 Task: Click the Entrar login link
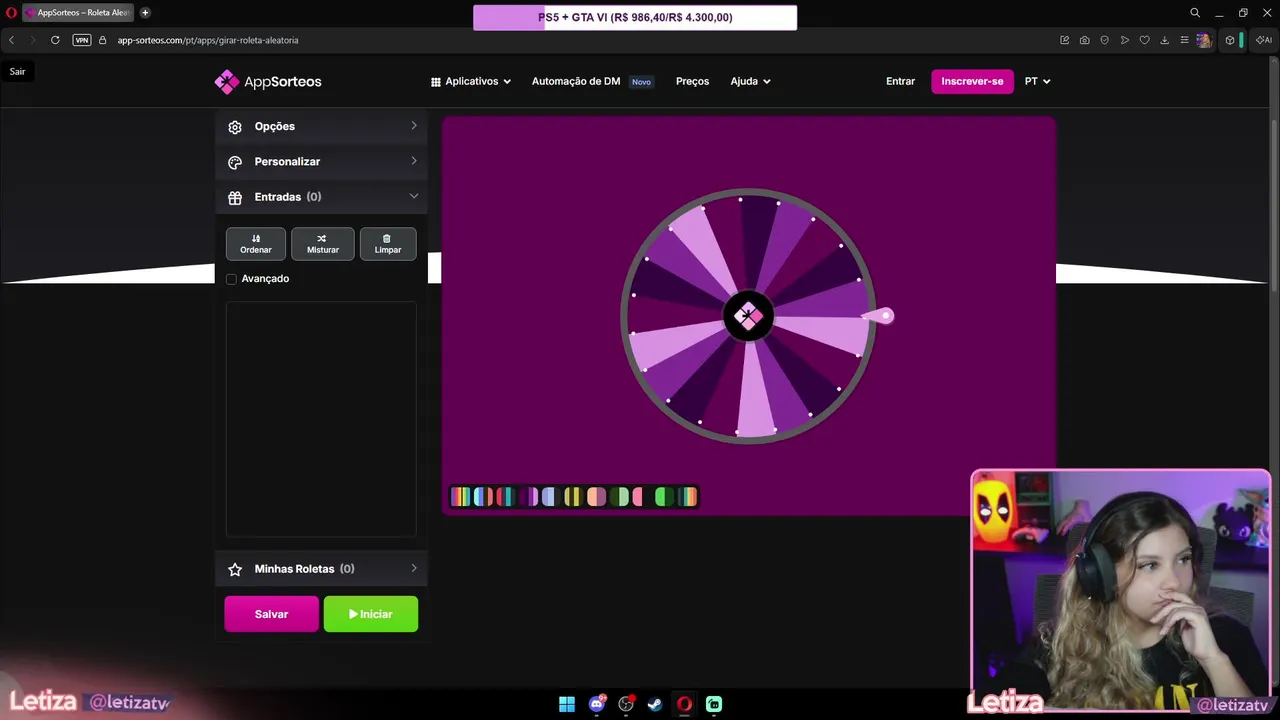tap(900, 81)
